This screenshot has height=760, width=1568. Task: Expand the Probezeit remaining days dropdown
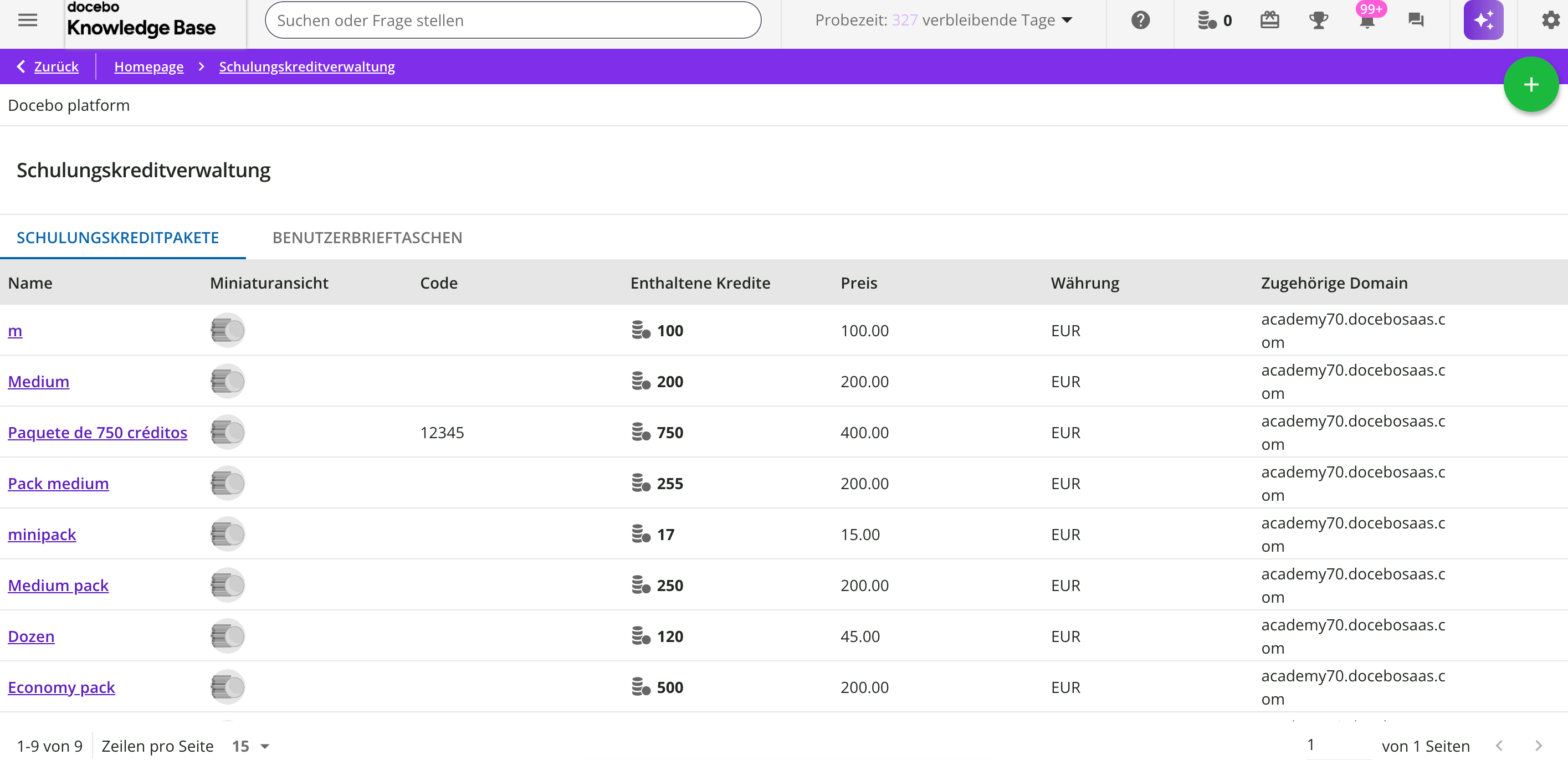coord(1067,20)
